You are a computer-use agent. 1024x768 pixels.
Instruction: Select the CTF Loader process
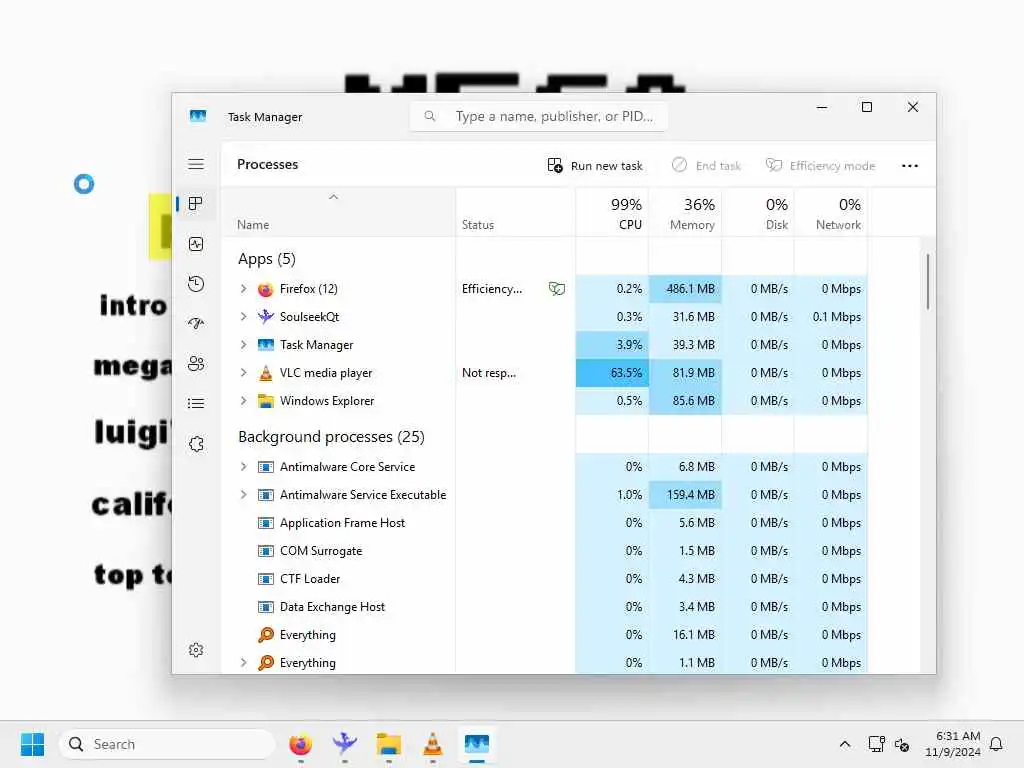coord(544,579)
